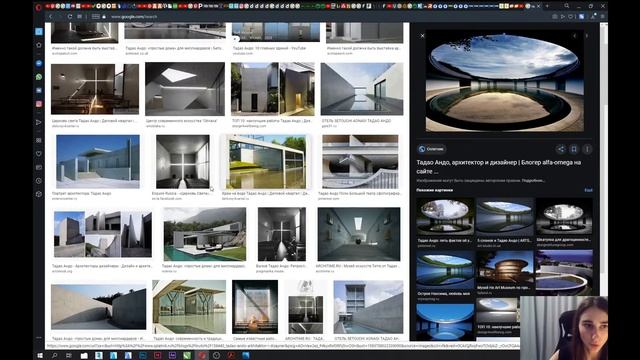Go to the next image in preview
This screenshot has width=640, height=360.
(587, 36)
